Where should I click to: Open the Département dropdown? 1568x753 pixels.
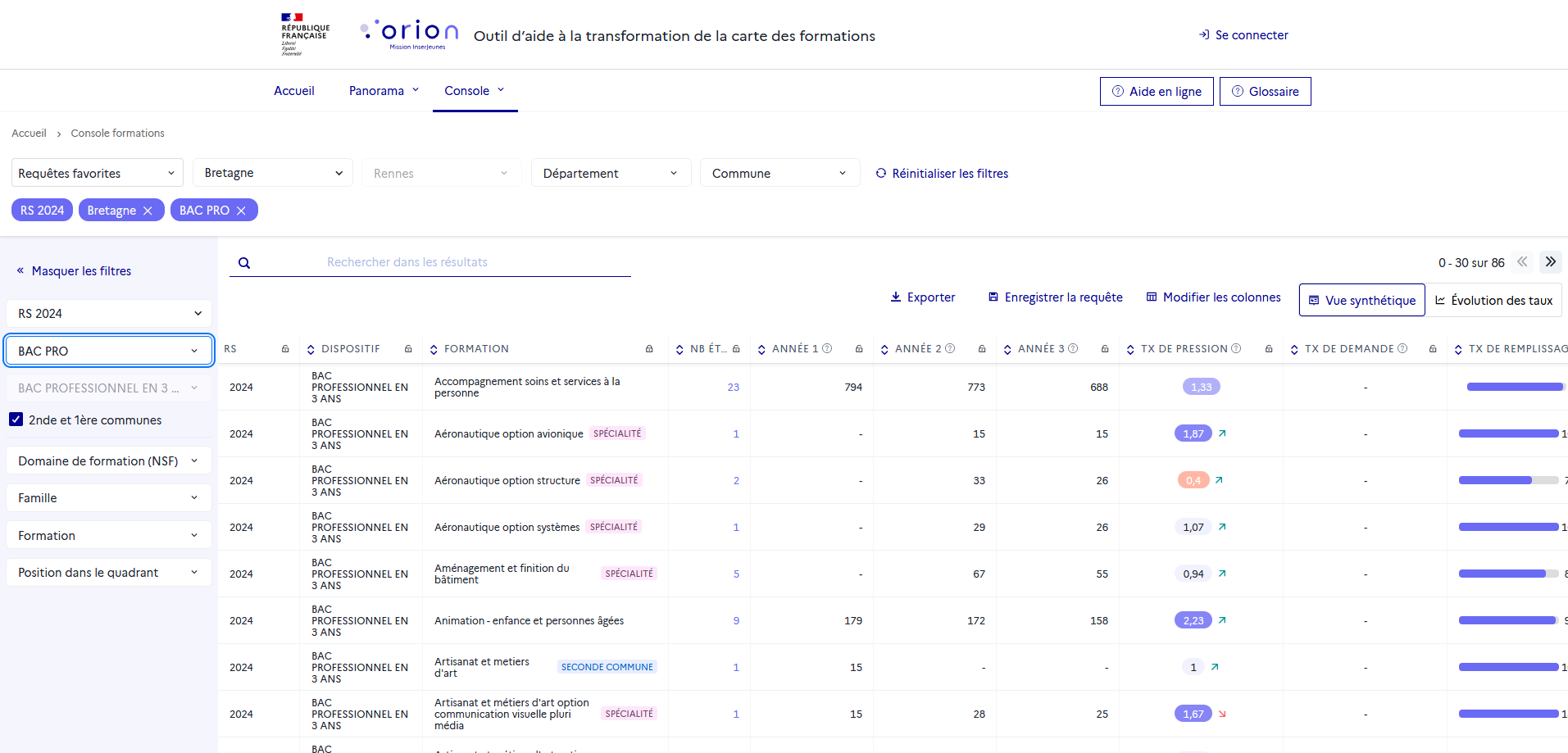click(x=610, y=173)
